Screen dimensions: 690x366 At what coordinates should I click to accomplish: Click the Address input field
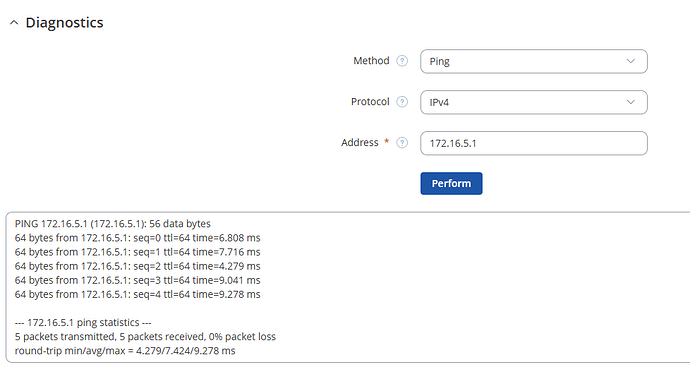tap(534, 143)
